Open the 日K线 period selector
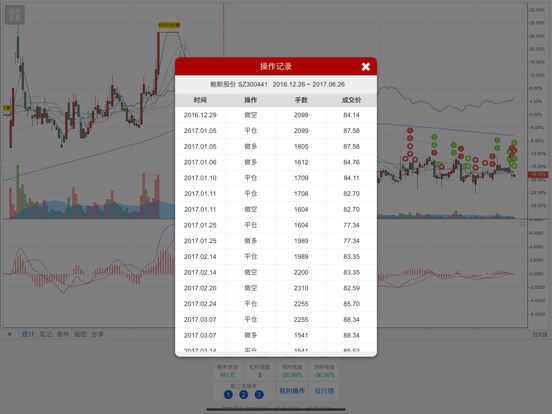Screen dimensions: 552x414 (x=540, y=334)
